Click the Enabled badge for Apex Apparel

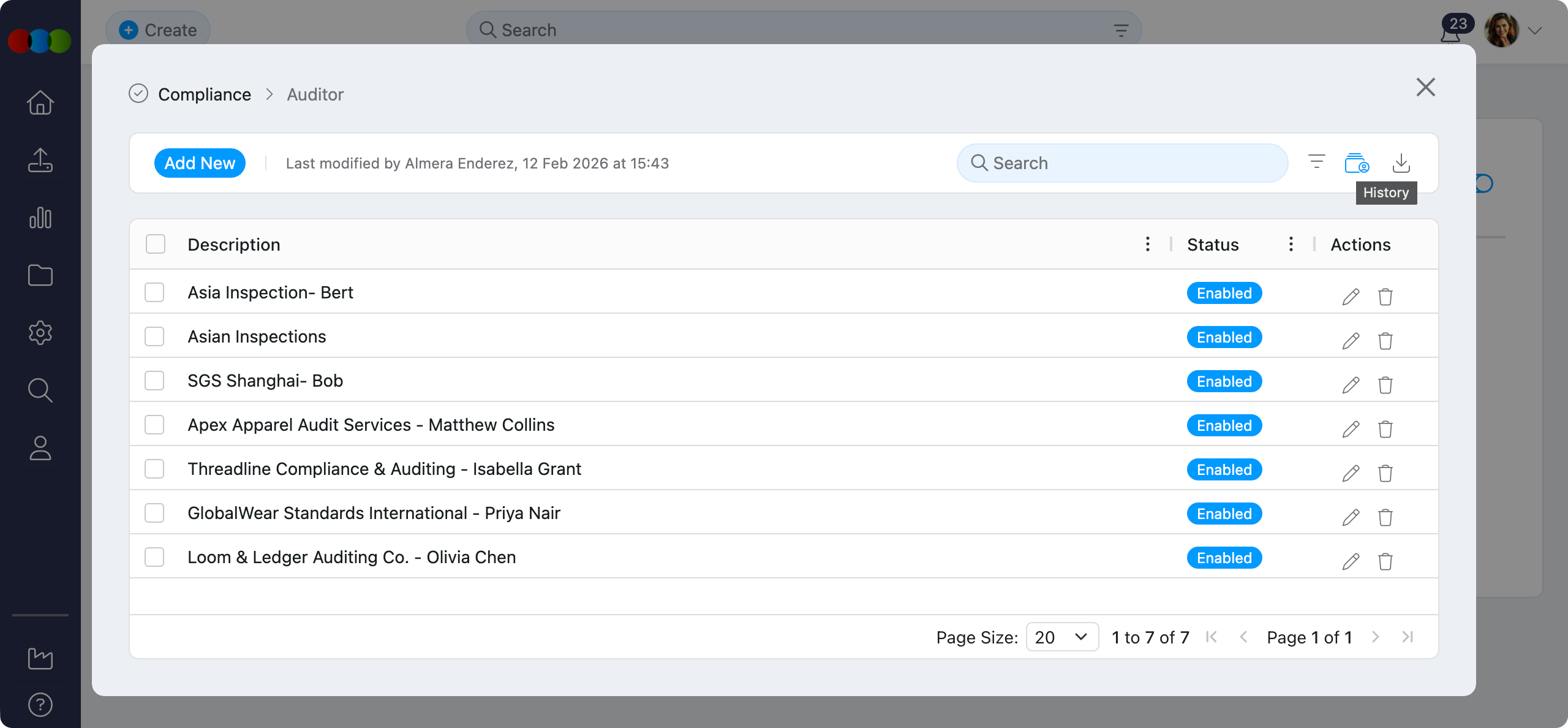pos(1224,425)
